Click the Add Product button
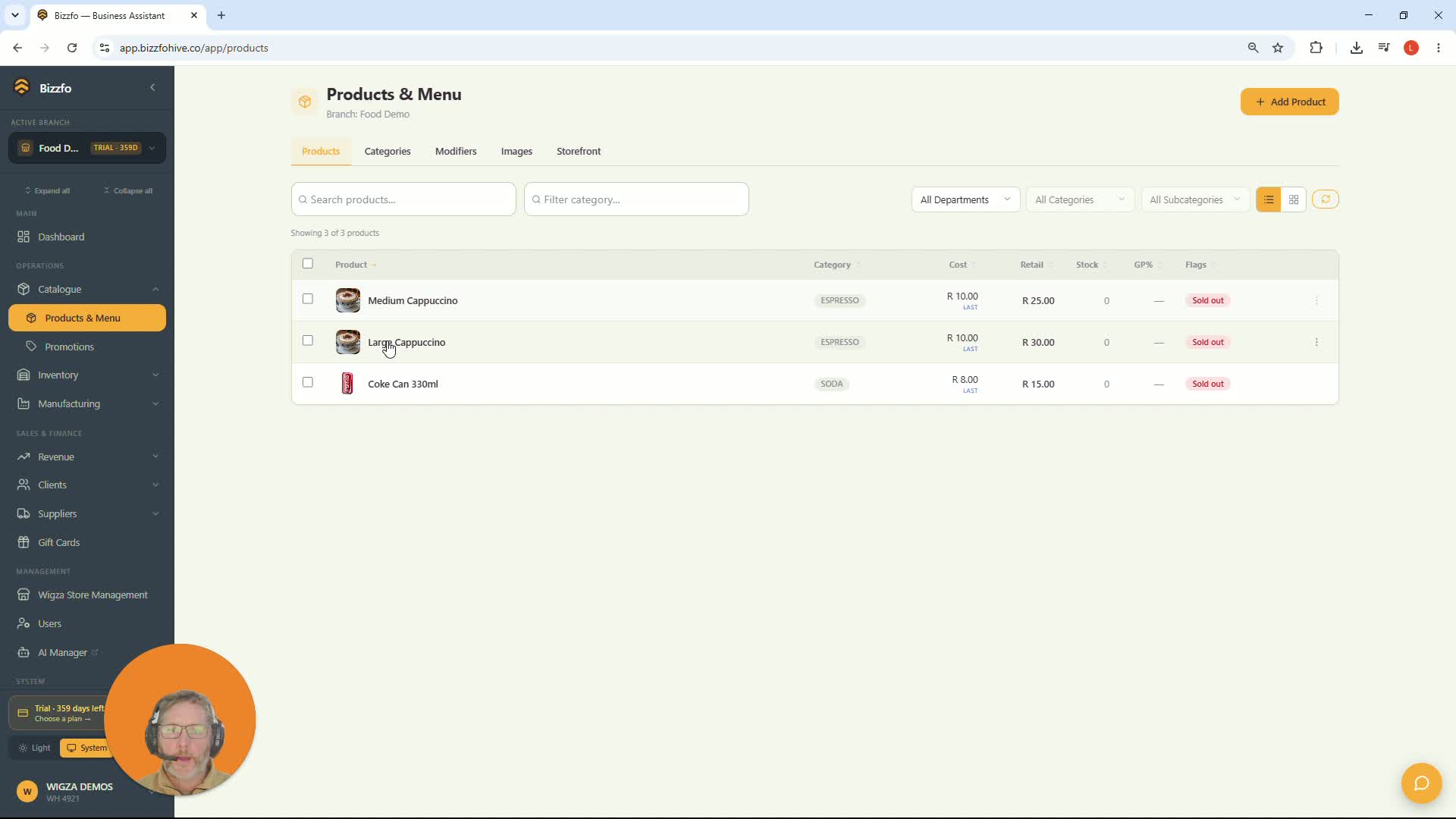Viewport: 1456px width, 819px height. (x=1289, y=102)
